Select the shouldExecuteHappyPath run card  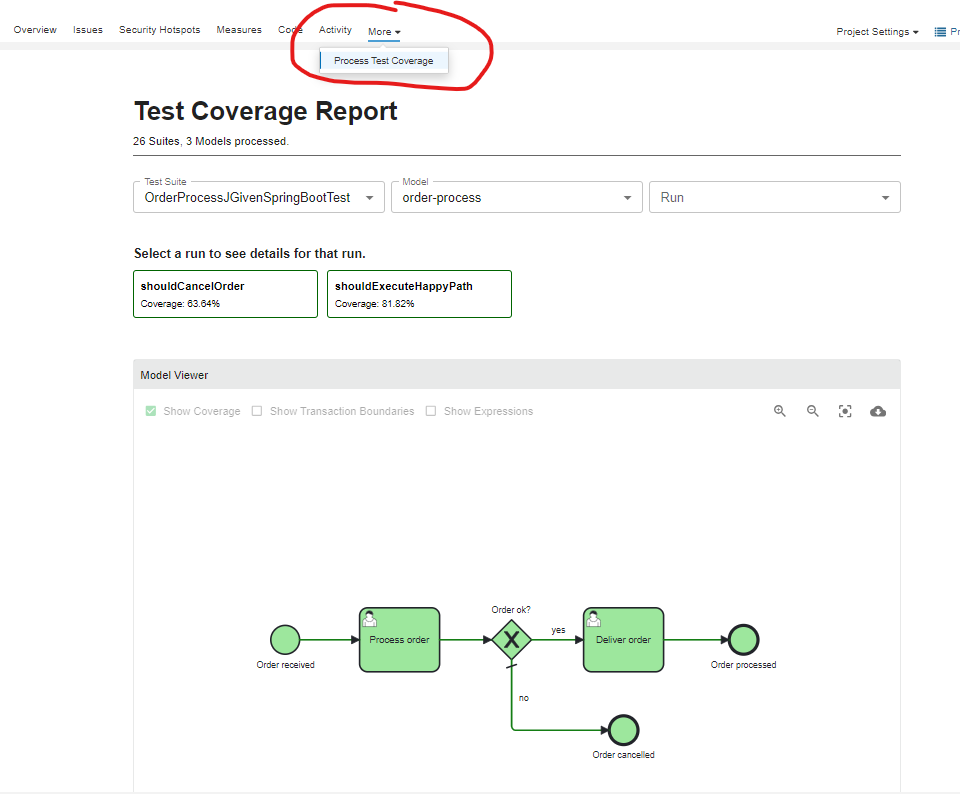click(x=418, y=293)
